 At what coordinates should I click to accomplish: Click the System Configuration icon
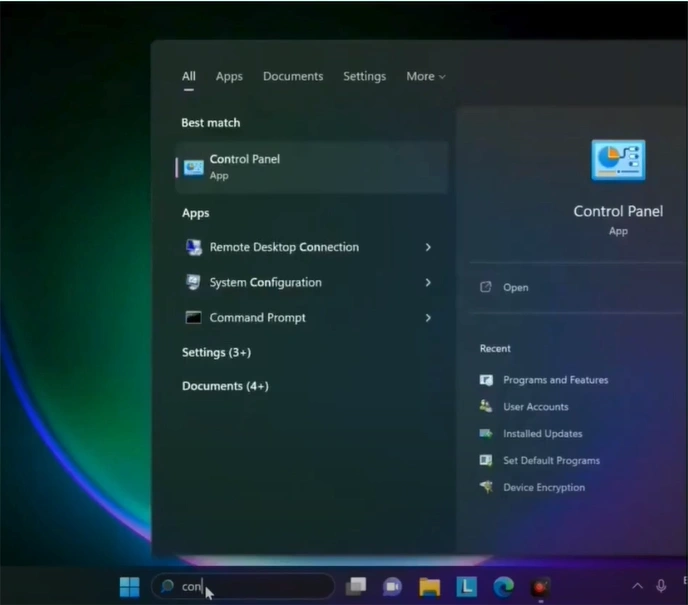click(x=193, y=283)
